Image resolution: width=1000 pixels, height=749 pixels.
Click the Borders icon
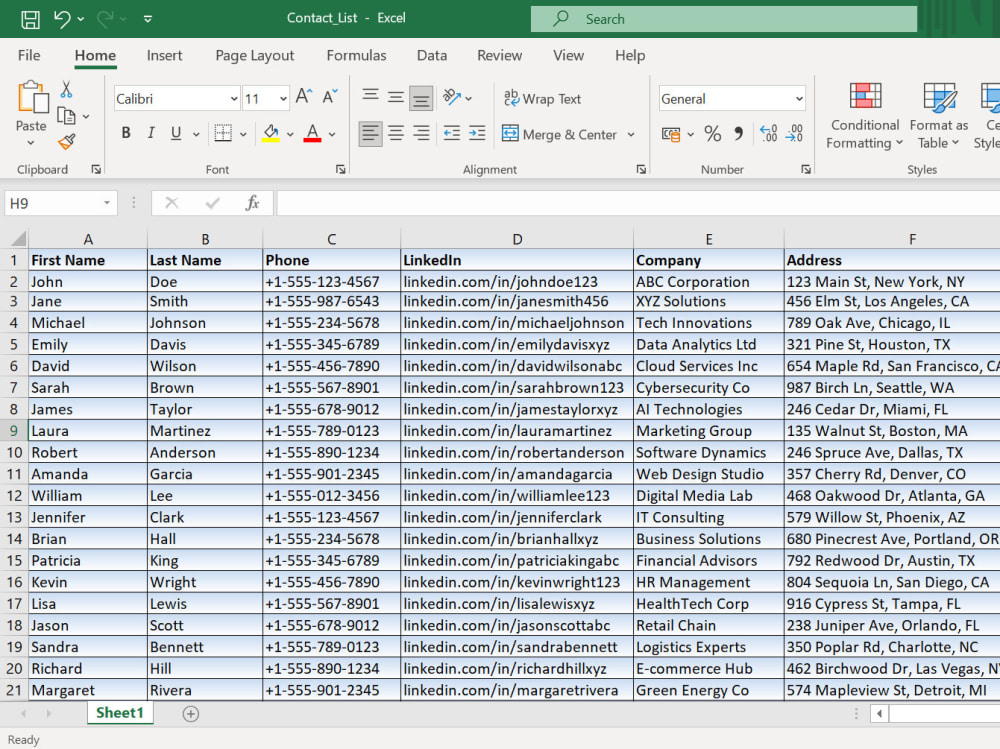click(223, 133)
